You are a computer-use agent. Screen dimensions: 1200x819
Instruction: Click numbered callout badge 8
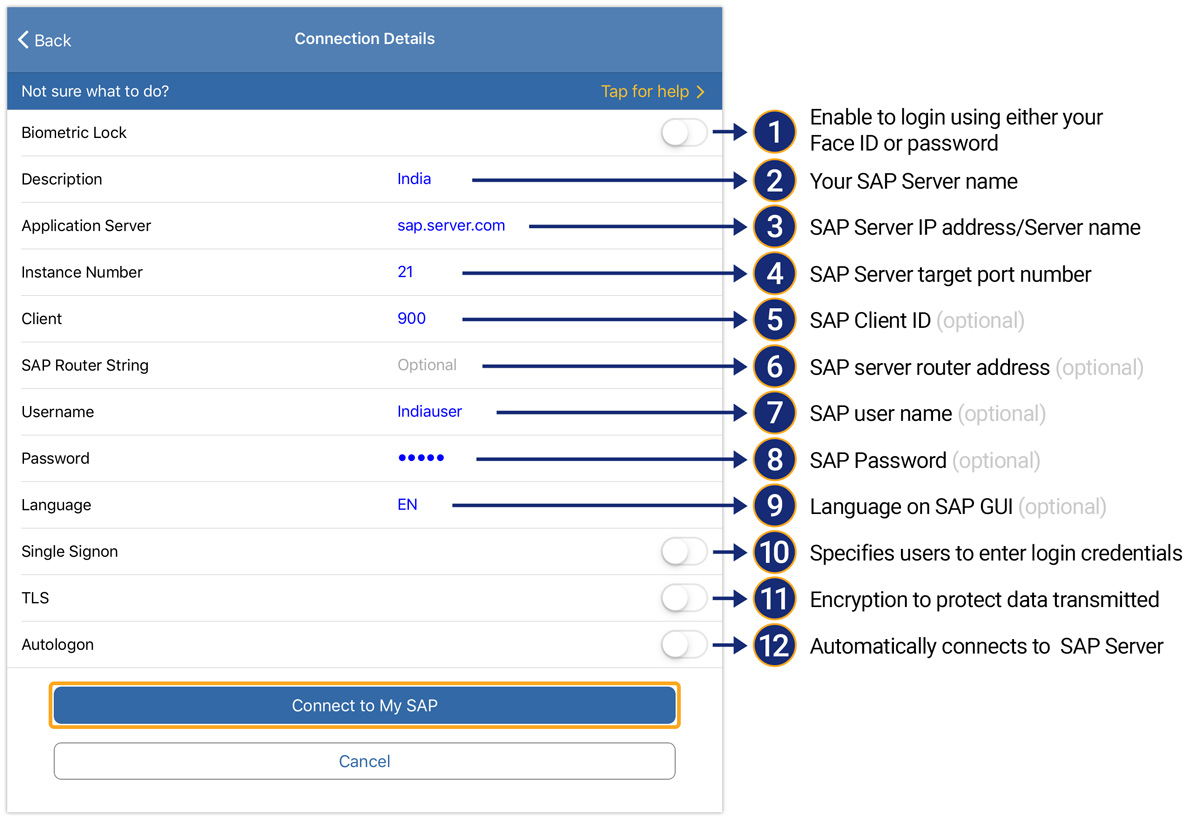(774, 460)
